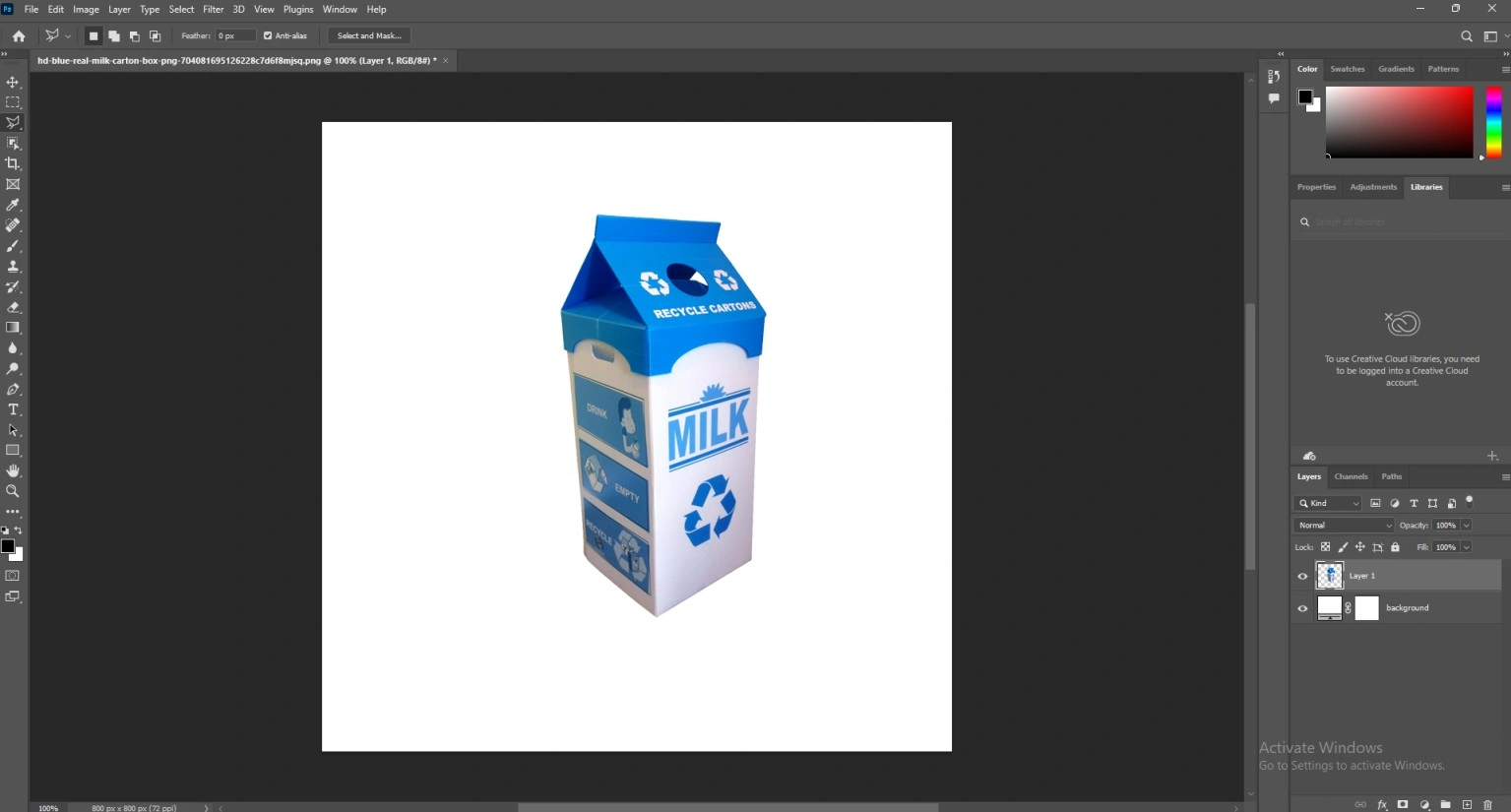Hide the background layer eye icon
Image resolution: width=1511 pixels, height=812 pixels.
click(1302, 608)
